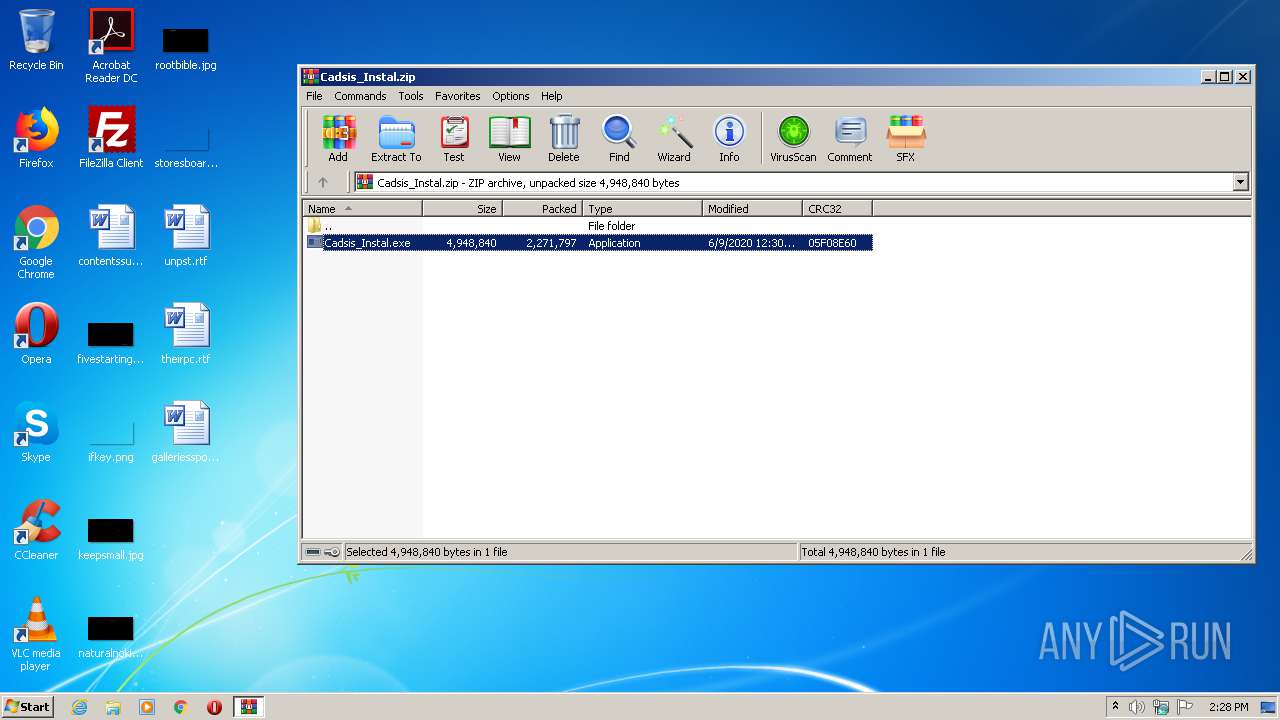
Task: Open galleriesspo... document on desktop
Action: click(186, 432)
